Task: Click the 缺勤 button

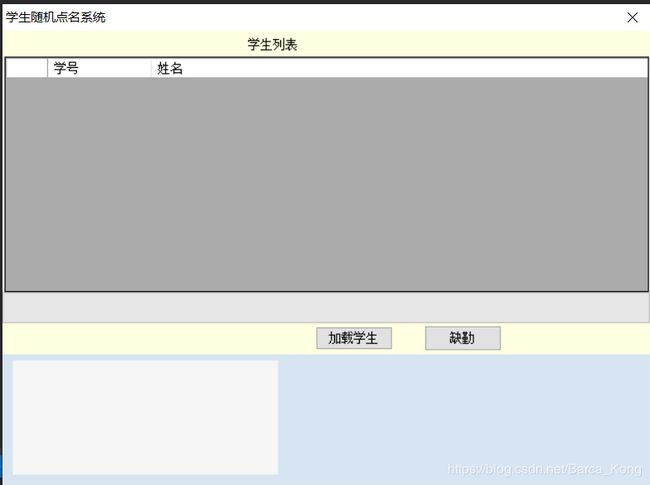Action: click(x=463, y=338)
